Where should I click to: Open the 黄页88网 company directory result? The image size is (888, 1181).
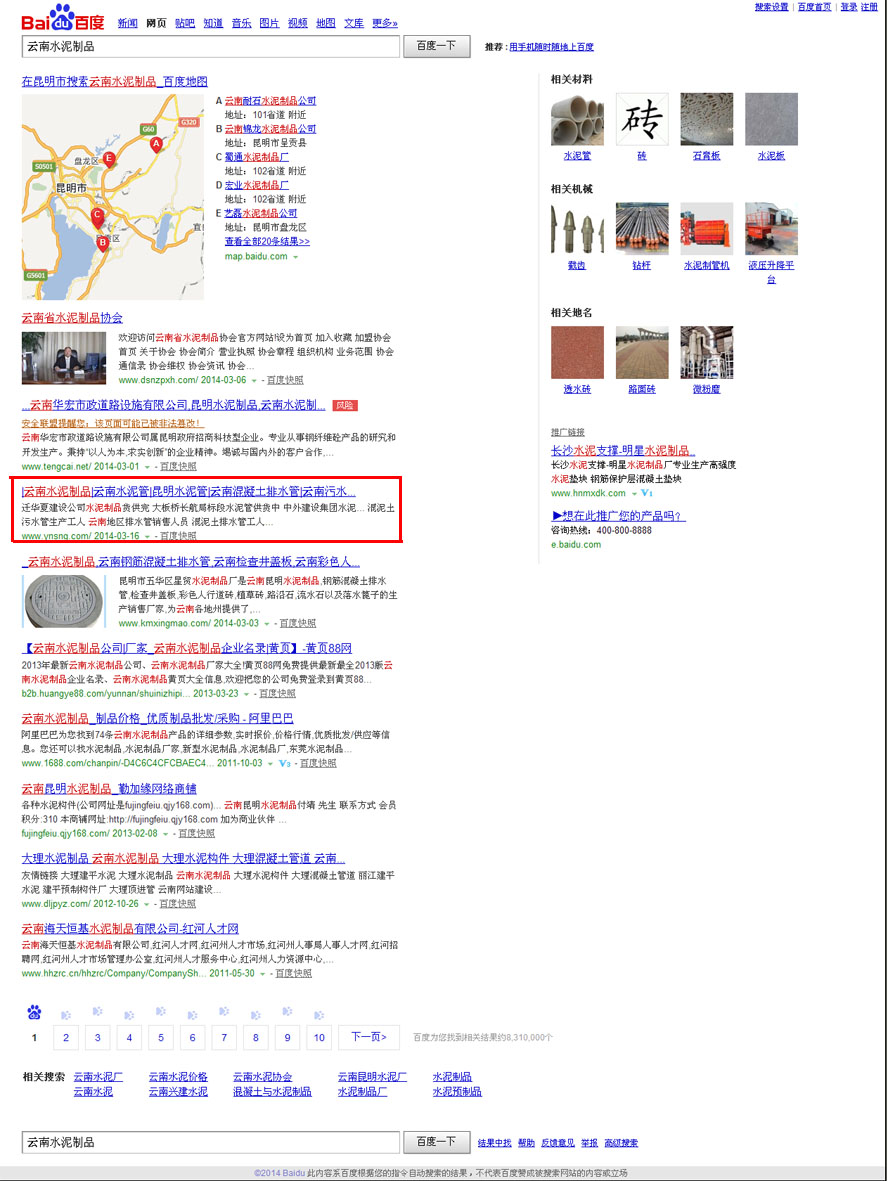pos(187,648)
